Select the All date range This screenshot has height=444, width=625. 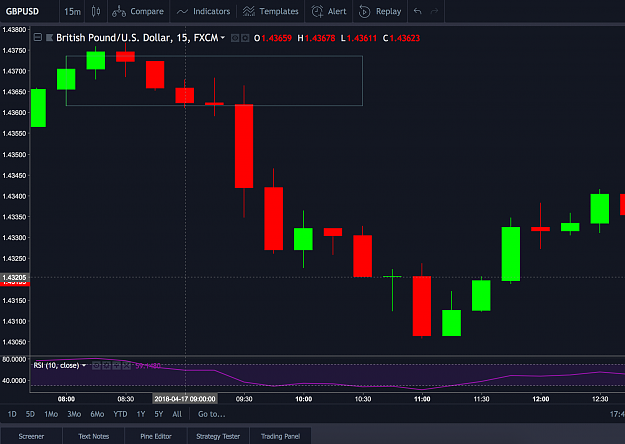pyautogui.click(x=177, y=414)
